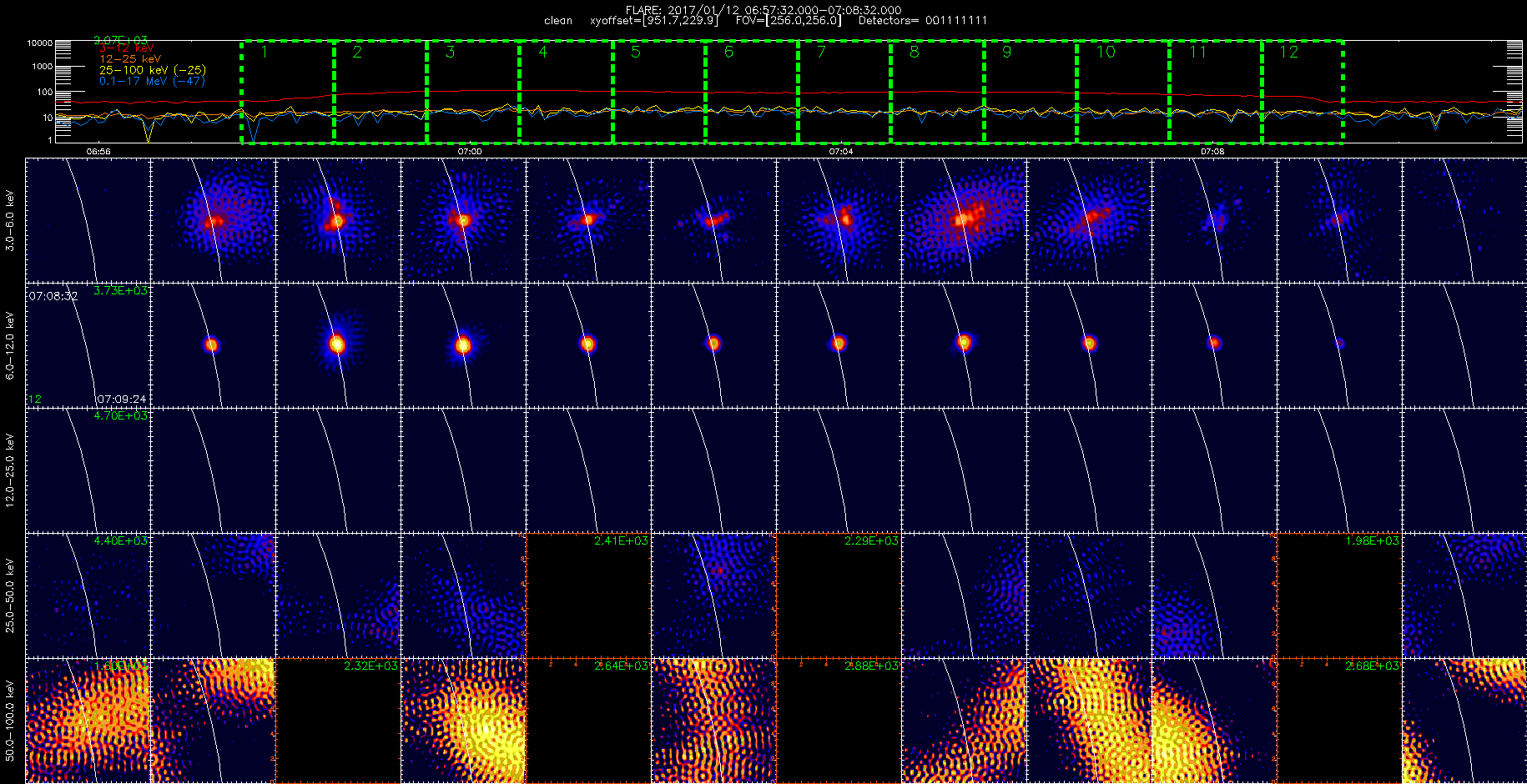1527x784 pixels.
Task: Click the orange '12-25 keV' legend entry
Action: coord(130,59)
